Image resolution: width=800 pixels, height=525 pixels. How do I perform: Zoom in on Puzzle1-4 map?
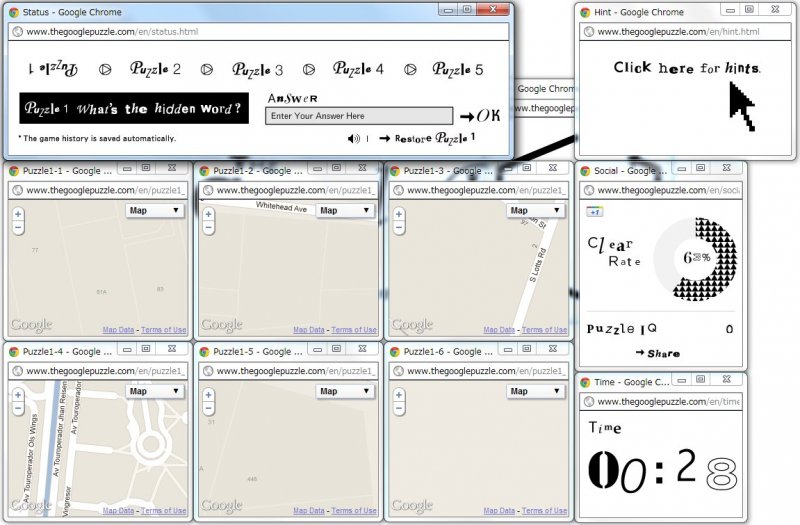(18, 395)
